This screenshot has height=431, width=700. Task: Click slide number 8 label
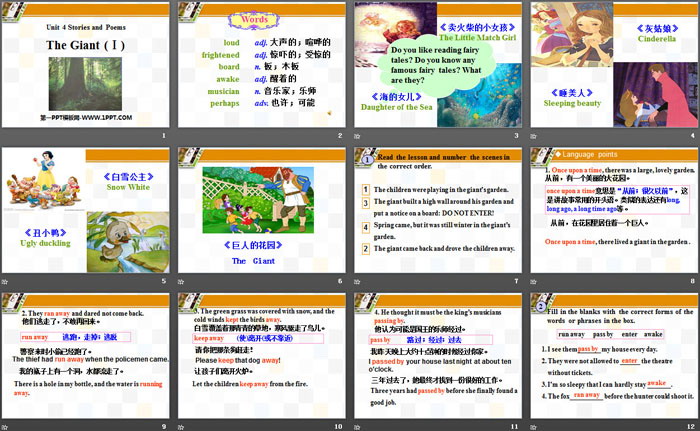(x=693, y=281)
